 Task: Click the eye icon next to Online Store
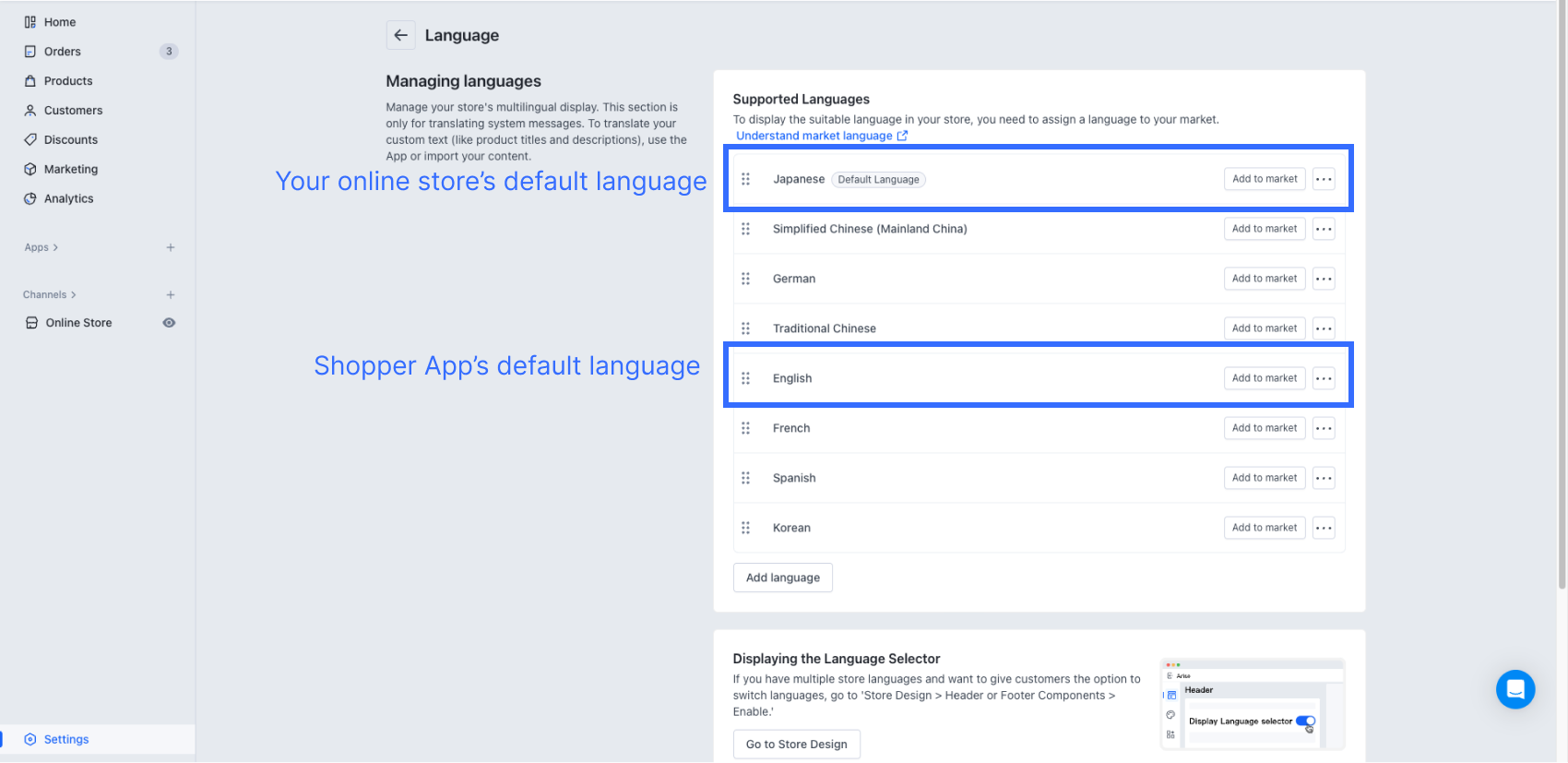169,323
